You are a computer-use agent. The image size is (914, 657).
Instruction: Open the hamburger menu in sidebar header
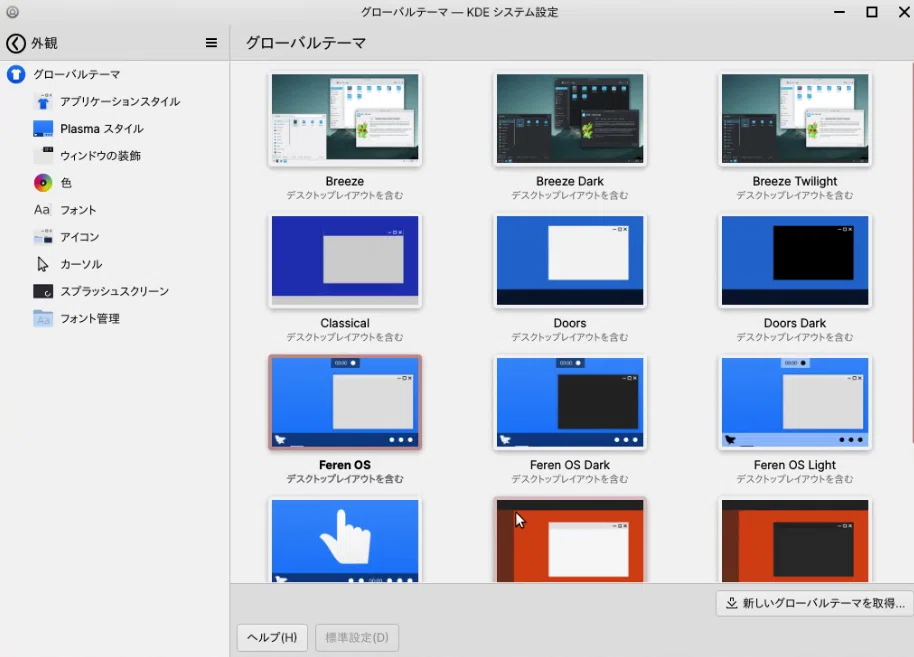pos(211,43)
